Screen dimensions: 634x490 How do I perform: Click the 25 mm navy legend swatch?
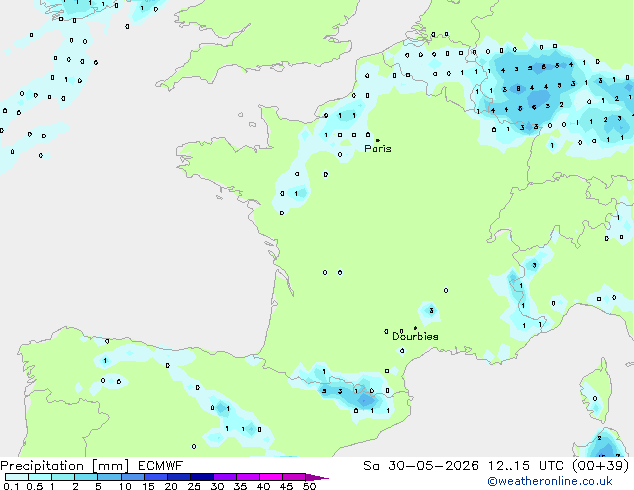[x=201, y=477]
